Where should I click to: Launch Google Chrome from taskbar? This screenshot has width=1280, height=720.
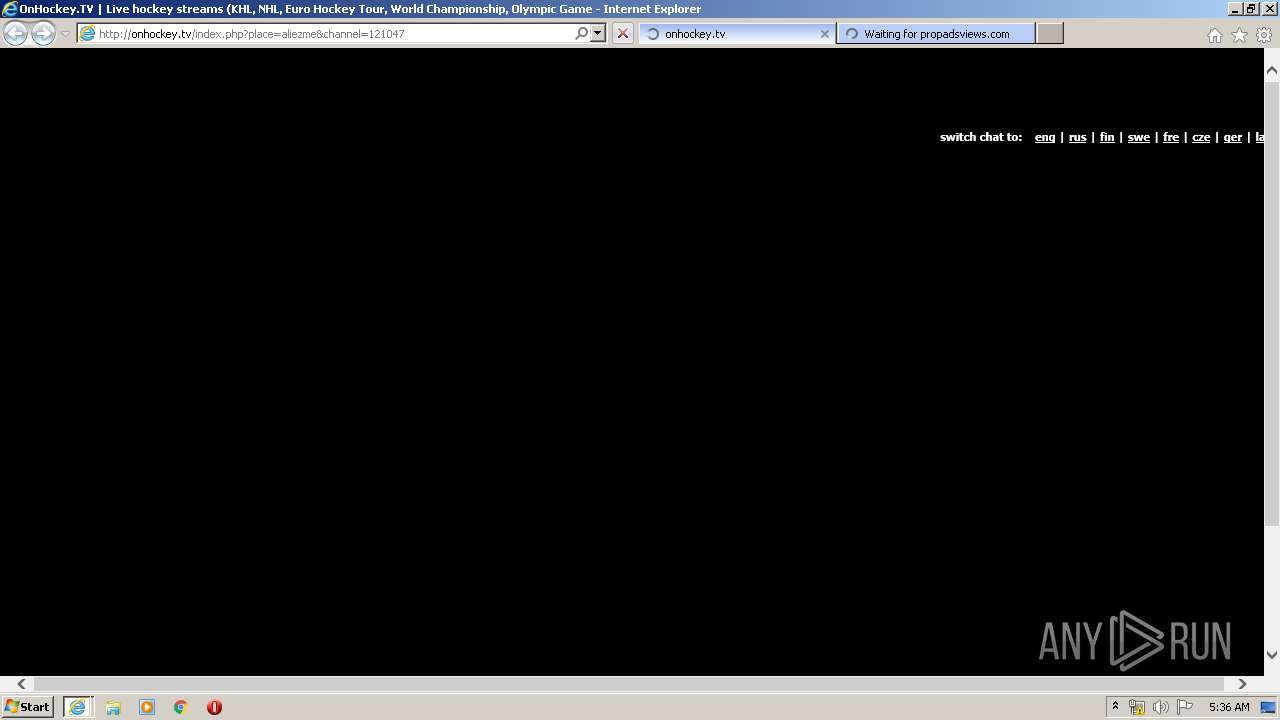click(x=181, y=707)
